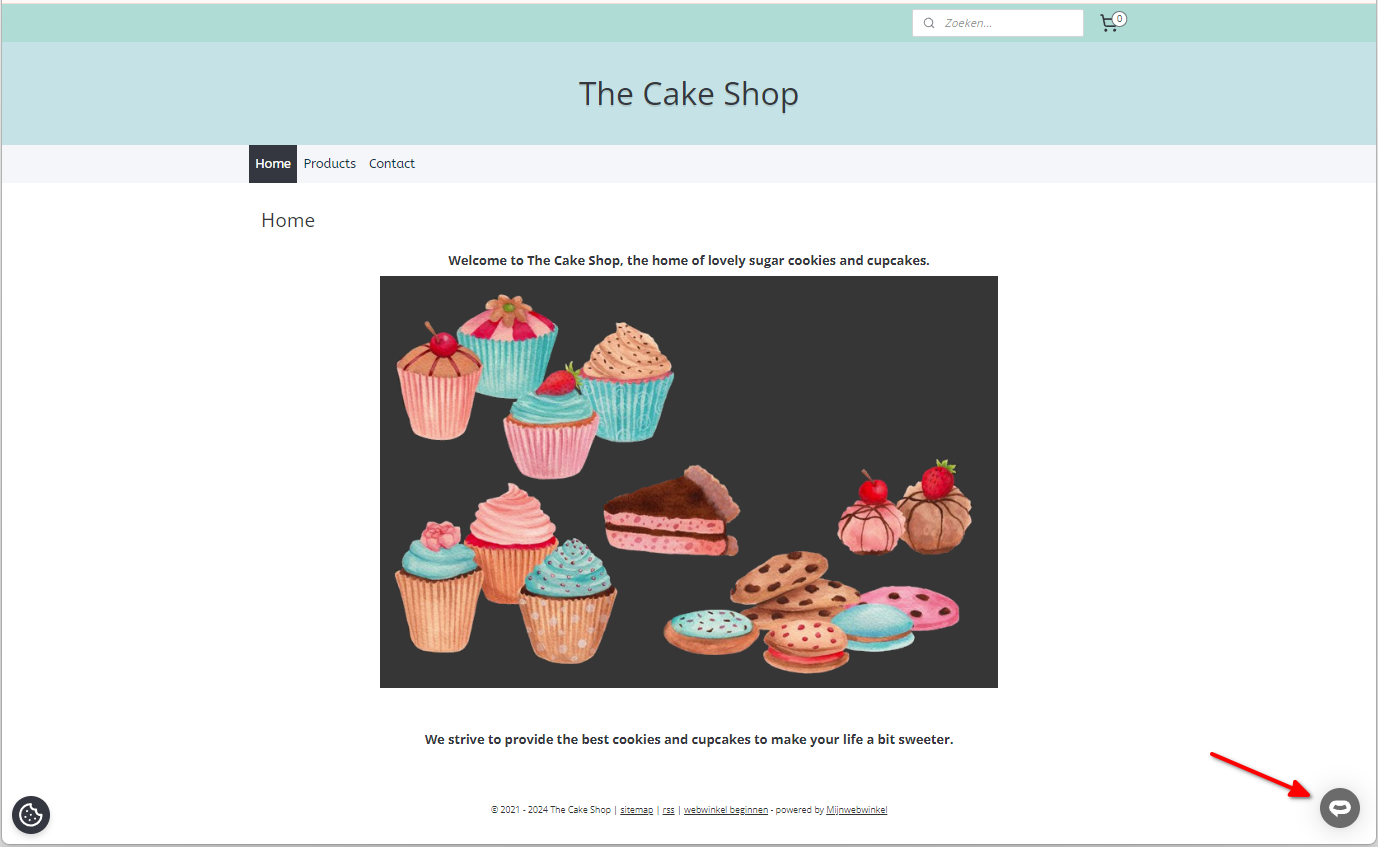This screenshot has height=847, width=1378.
Task: Open the Contact menu item
Action: pos(392,164)
